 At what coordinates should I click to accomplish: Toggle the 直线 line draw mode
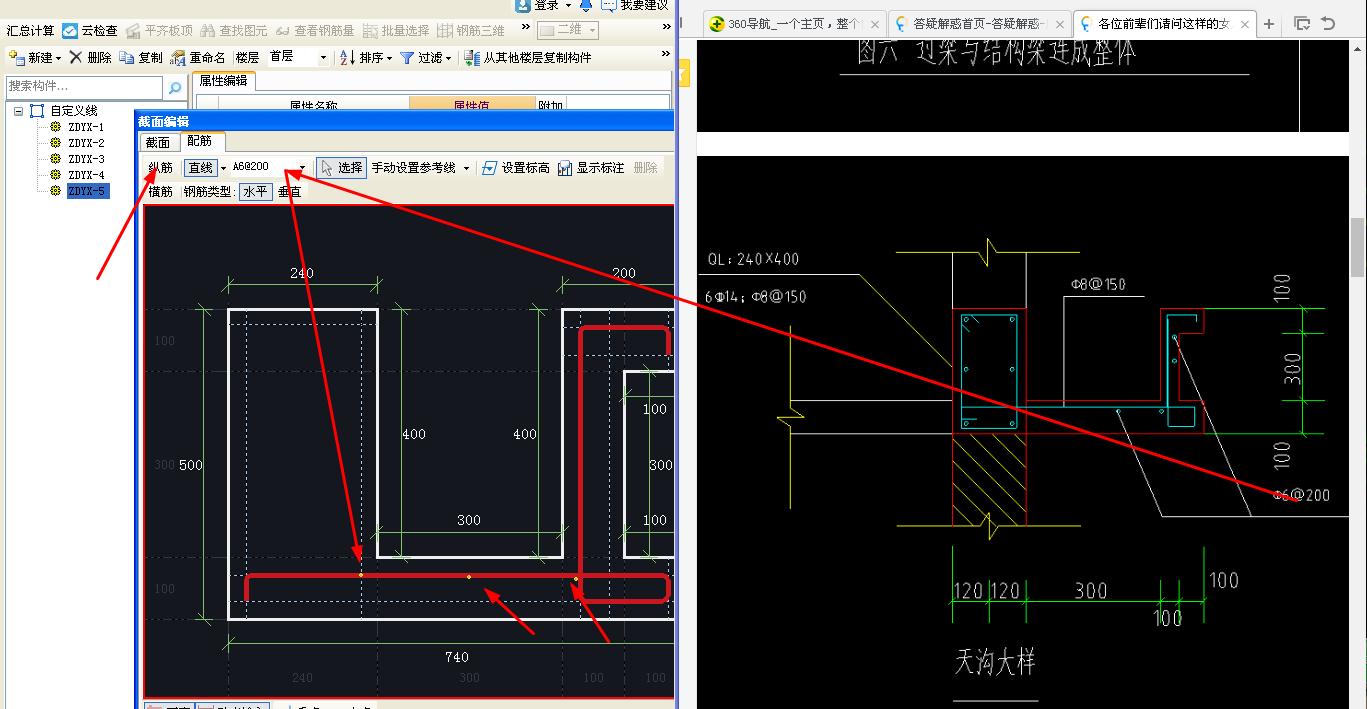[200, 168]
